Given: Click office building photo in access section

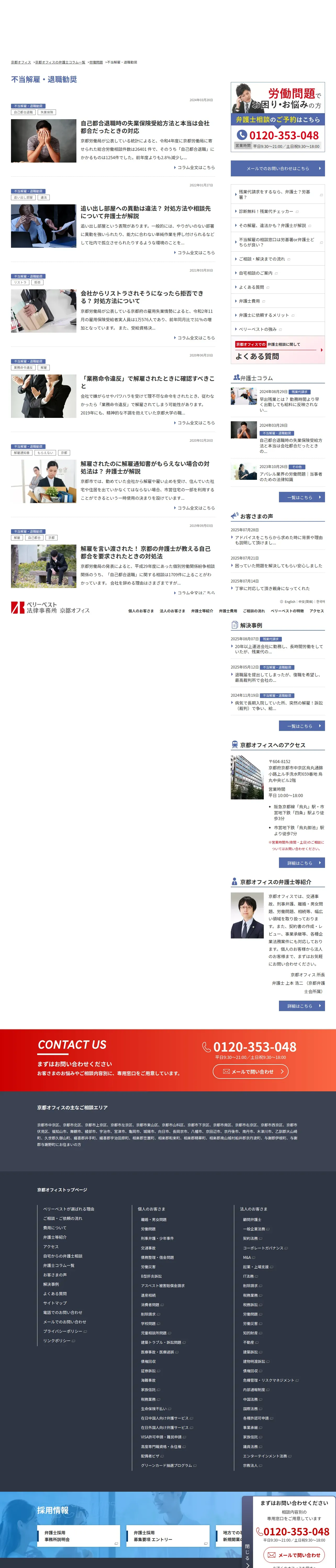Looking at the screenshot, I should click(247, 777).
